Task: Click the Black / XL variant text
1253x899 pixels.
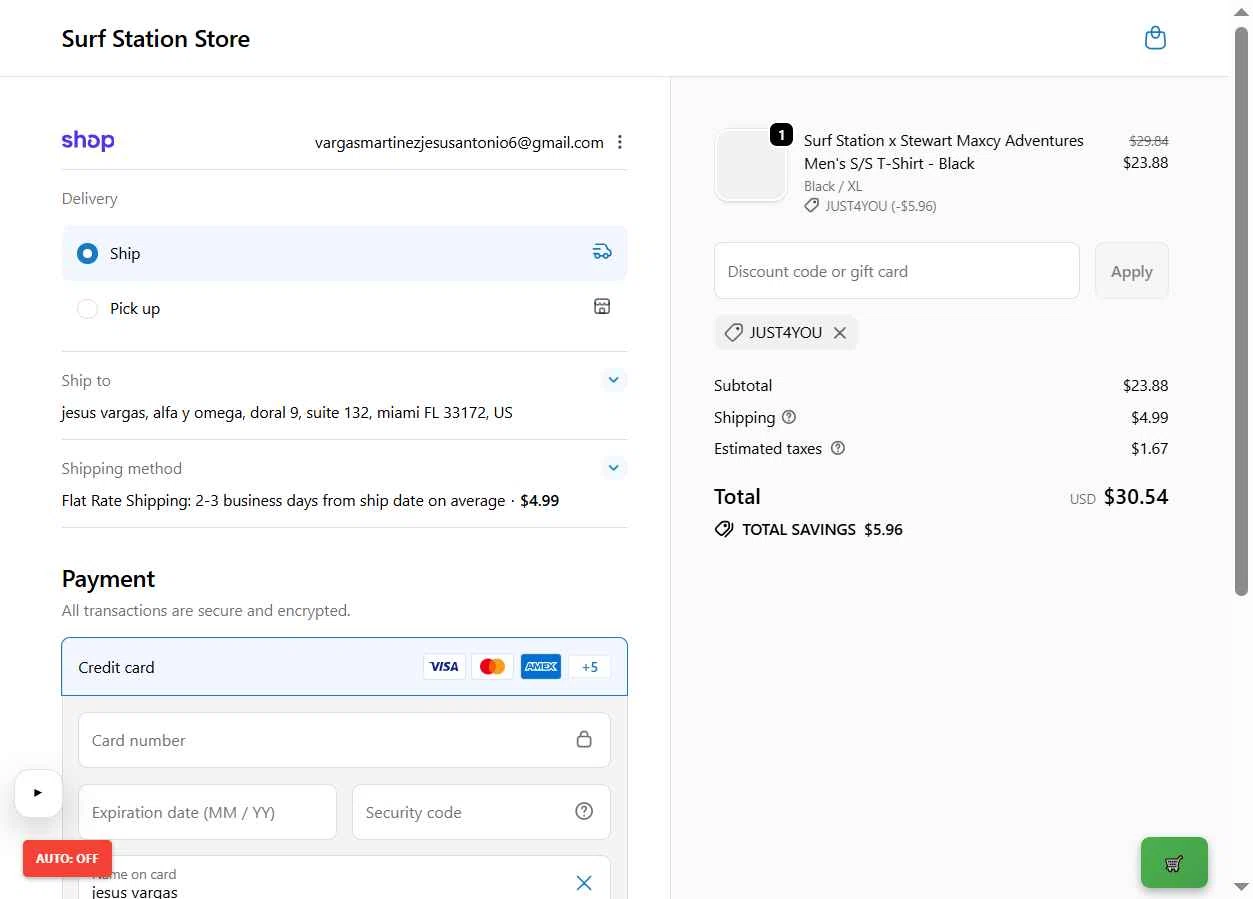Action: (833, 186)
